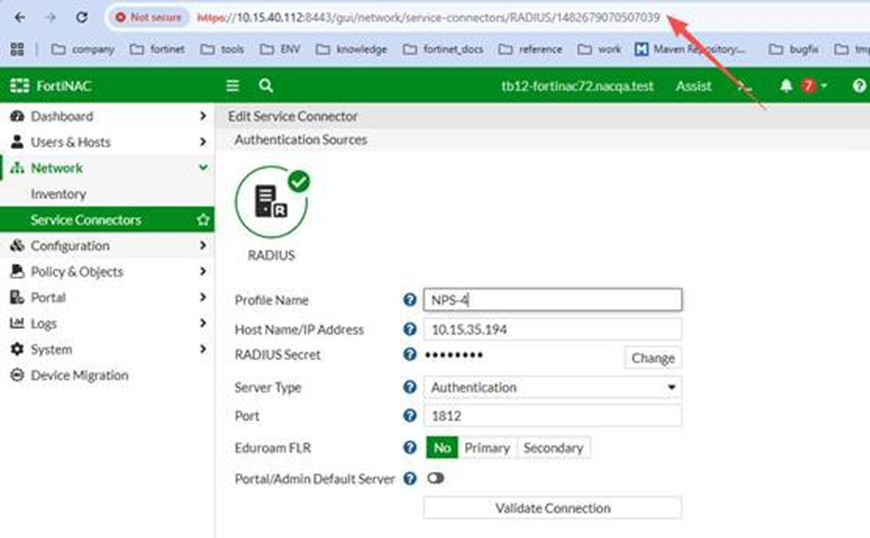Click the FortiNAC logo icon
870x538 pixels.
point(19,86)
